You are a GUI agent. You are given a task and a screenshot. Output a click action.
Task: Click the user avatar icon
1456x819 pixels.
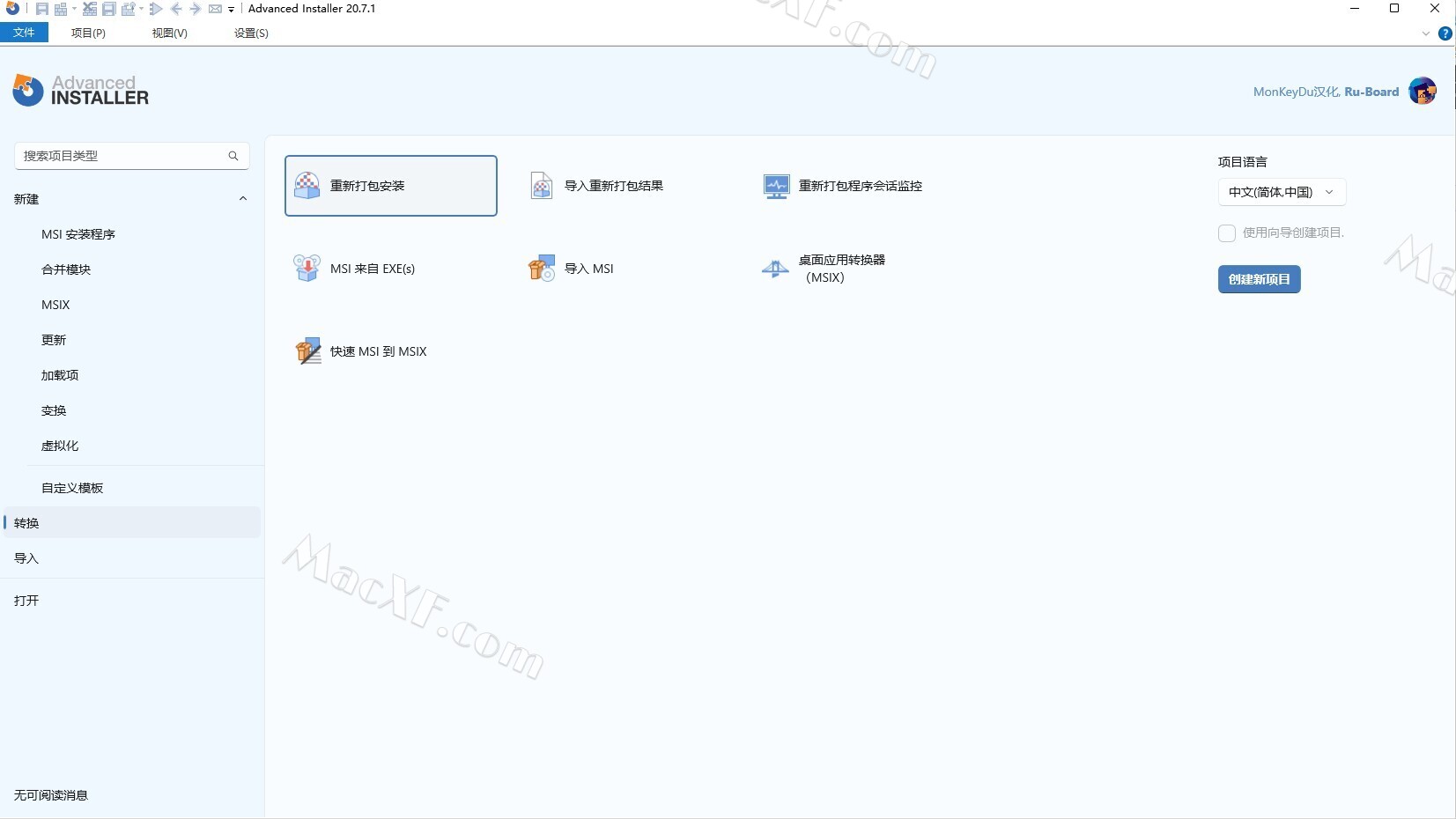tap(1423, 91)
